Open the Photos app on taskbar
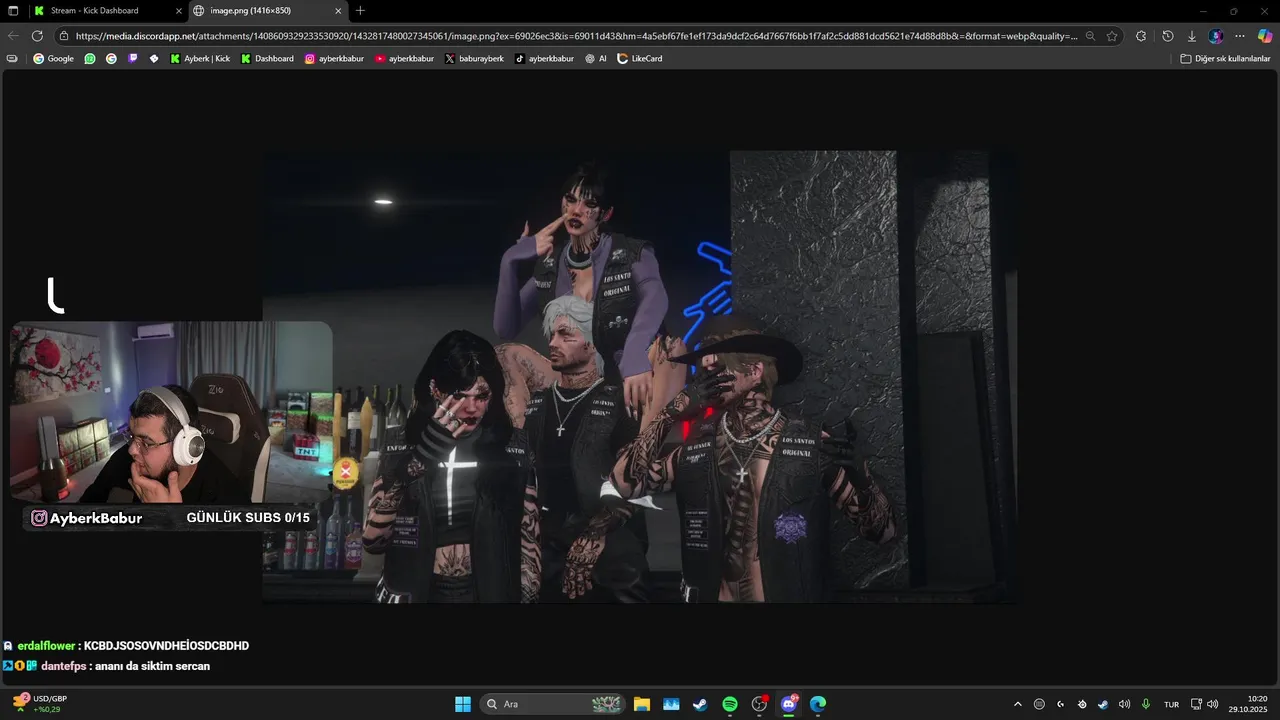 (x=671, y=704)
